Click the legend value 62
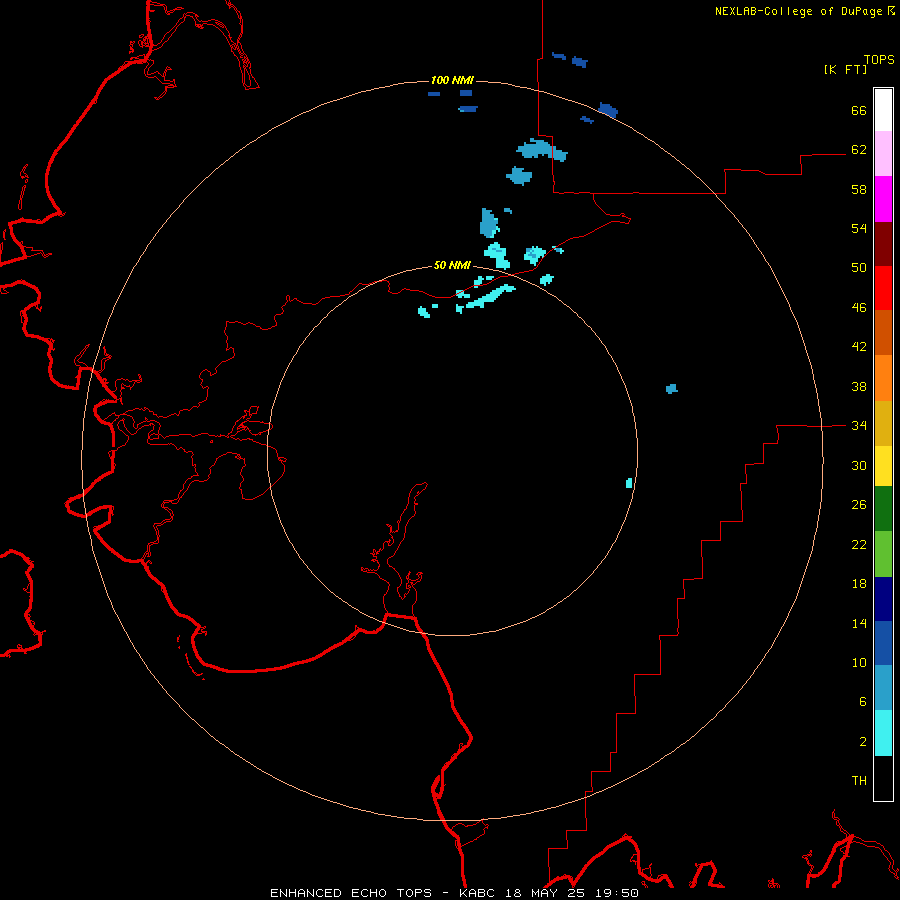The image size is (900, 900). click(859, 150)
